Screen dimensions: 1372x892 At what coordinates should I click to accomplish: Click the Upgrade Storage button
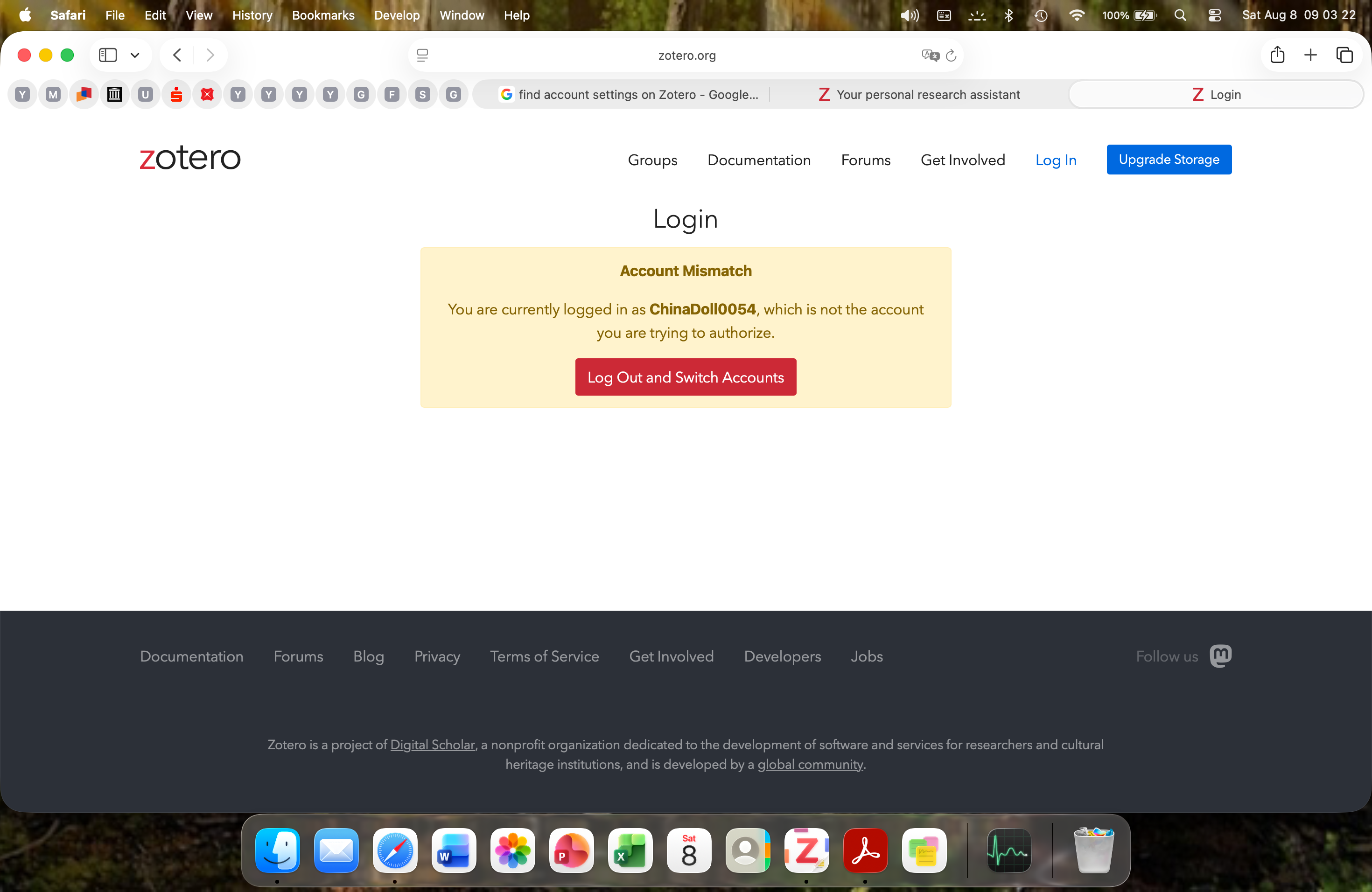[1169, 160]
